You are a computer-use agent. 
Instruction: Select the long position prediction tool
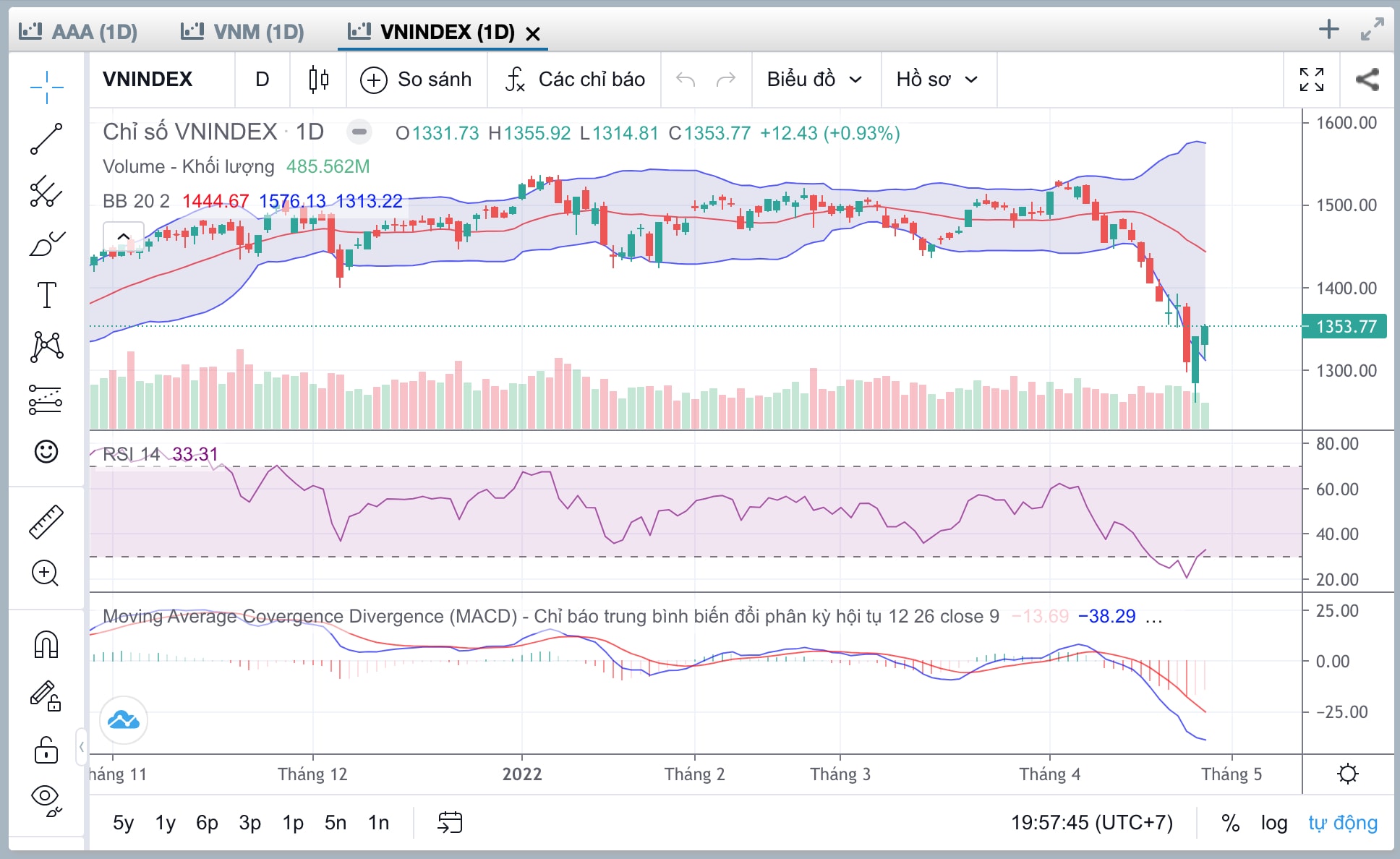(x=46, y=399)
